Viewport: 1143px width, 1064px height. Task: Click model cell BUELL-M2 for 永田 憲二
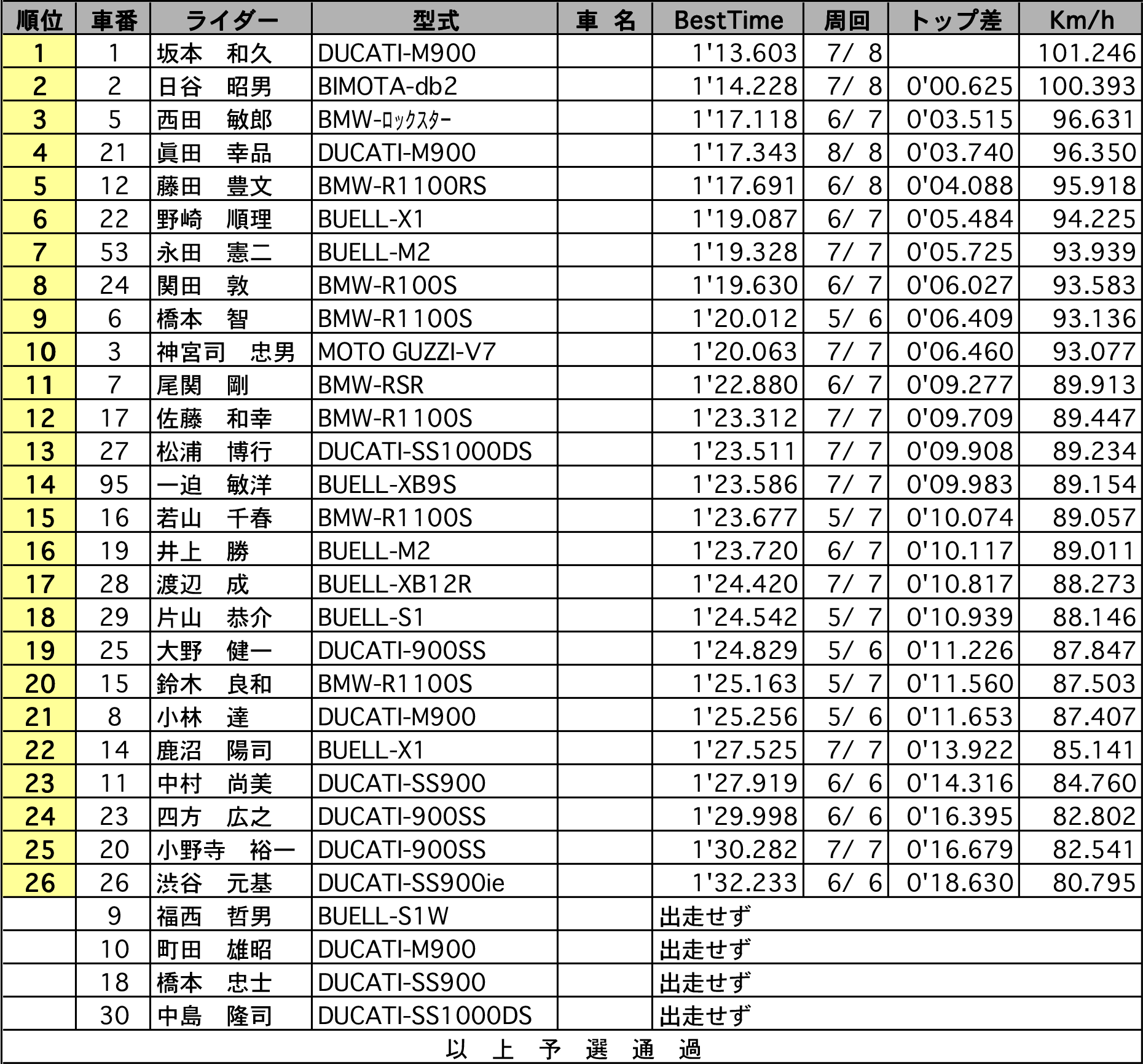pyautogui.click(x=374, y=252)
